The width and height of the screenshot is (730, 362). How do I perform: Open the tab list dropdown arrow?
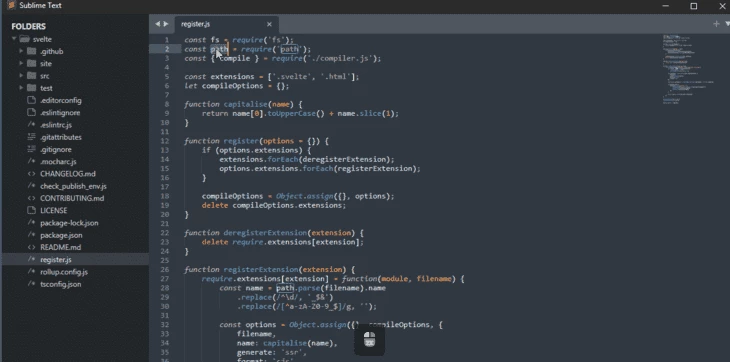(x=727, y=24)
